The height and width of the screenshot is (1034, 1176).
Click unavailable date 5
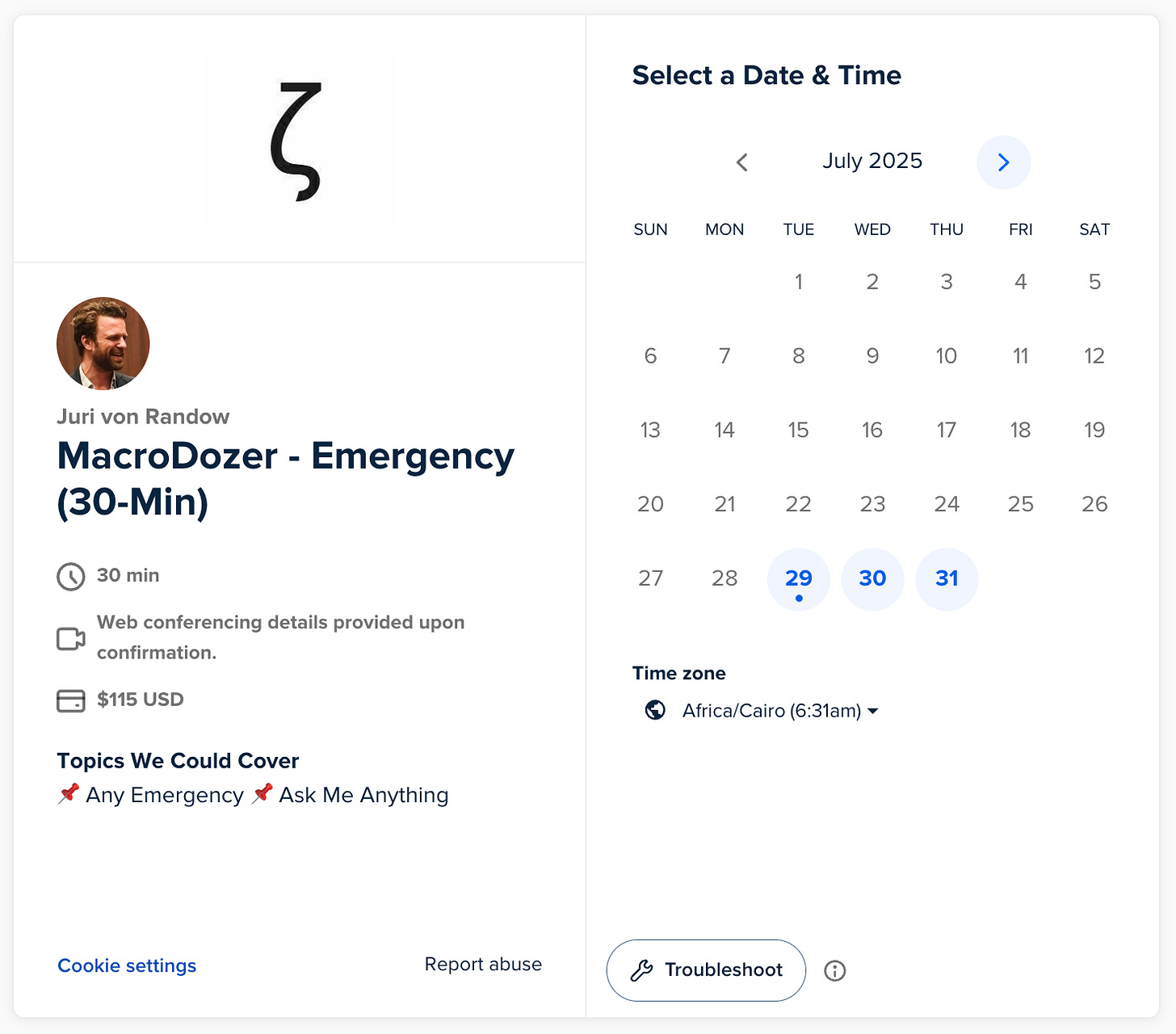click(1094, 282)
